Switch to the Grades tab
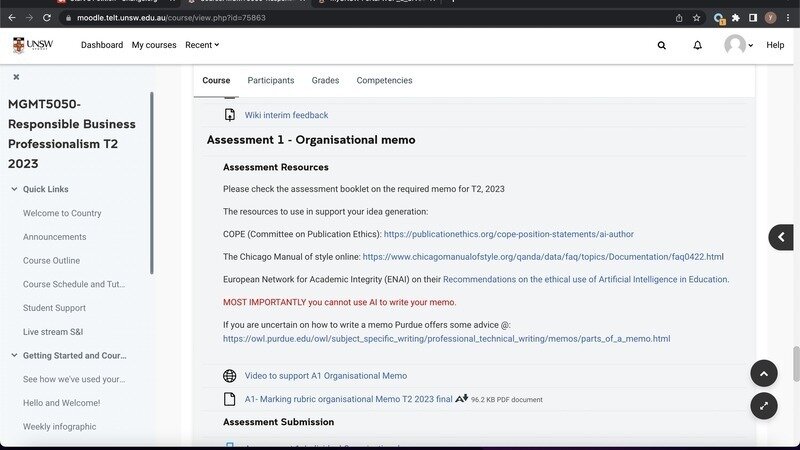Screen dimensions: 800x450 point(326,81)
